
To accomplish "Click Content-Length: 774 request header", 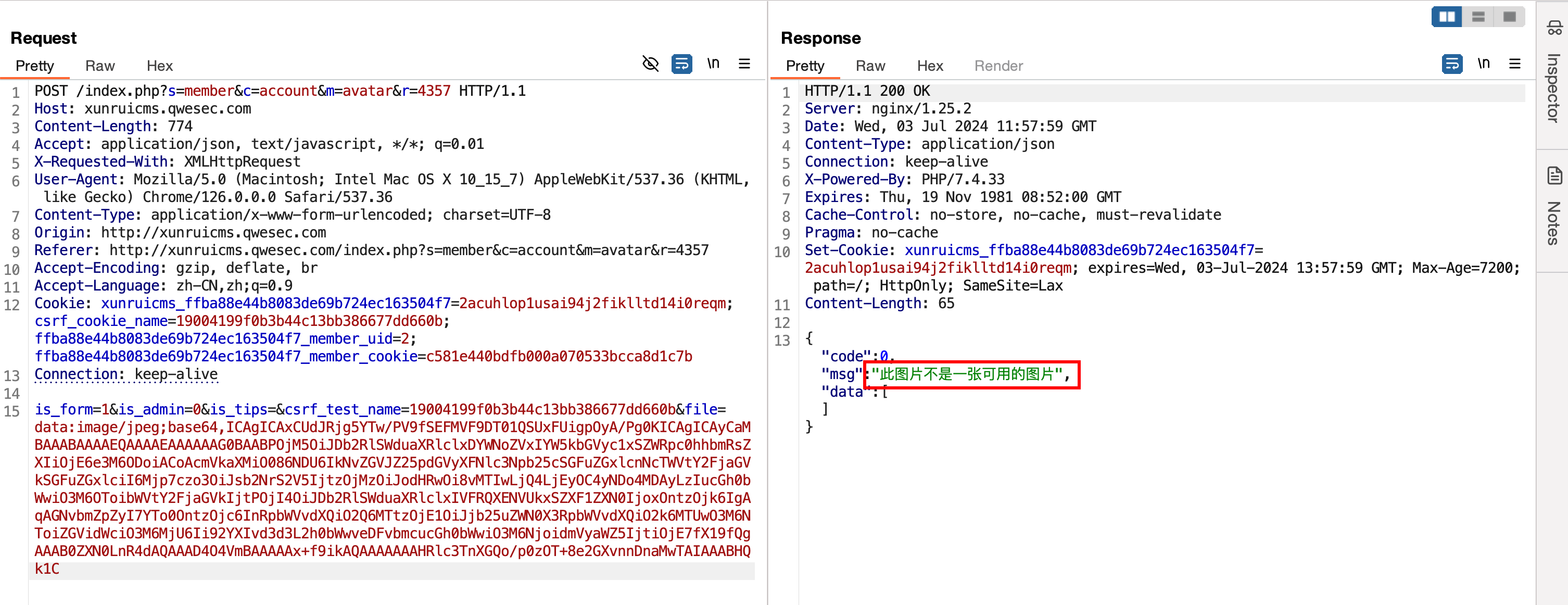I will pyautogui.click(x=113, y=127).
